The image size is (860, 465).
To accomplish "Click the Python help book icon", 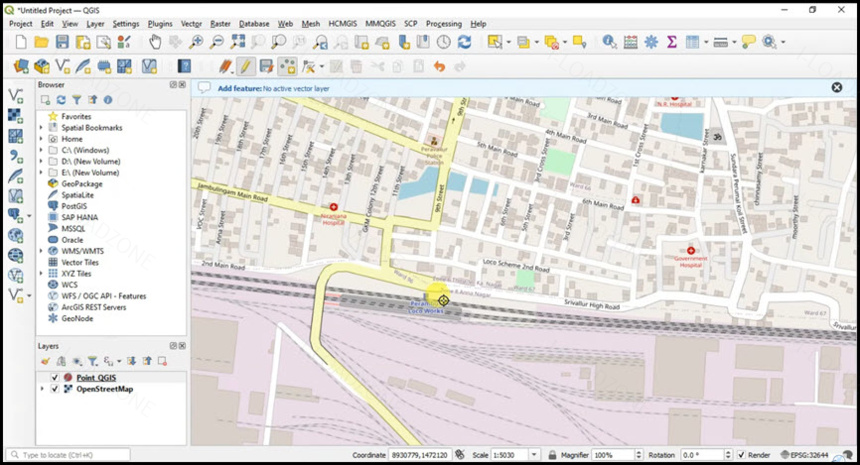I will 184,67.
